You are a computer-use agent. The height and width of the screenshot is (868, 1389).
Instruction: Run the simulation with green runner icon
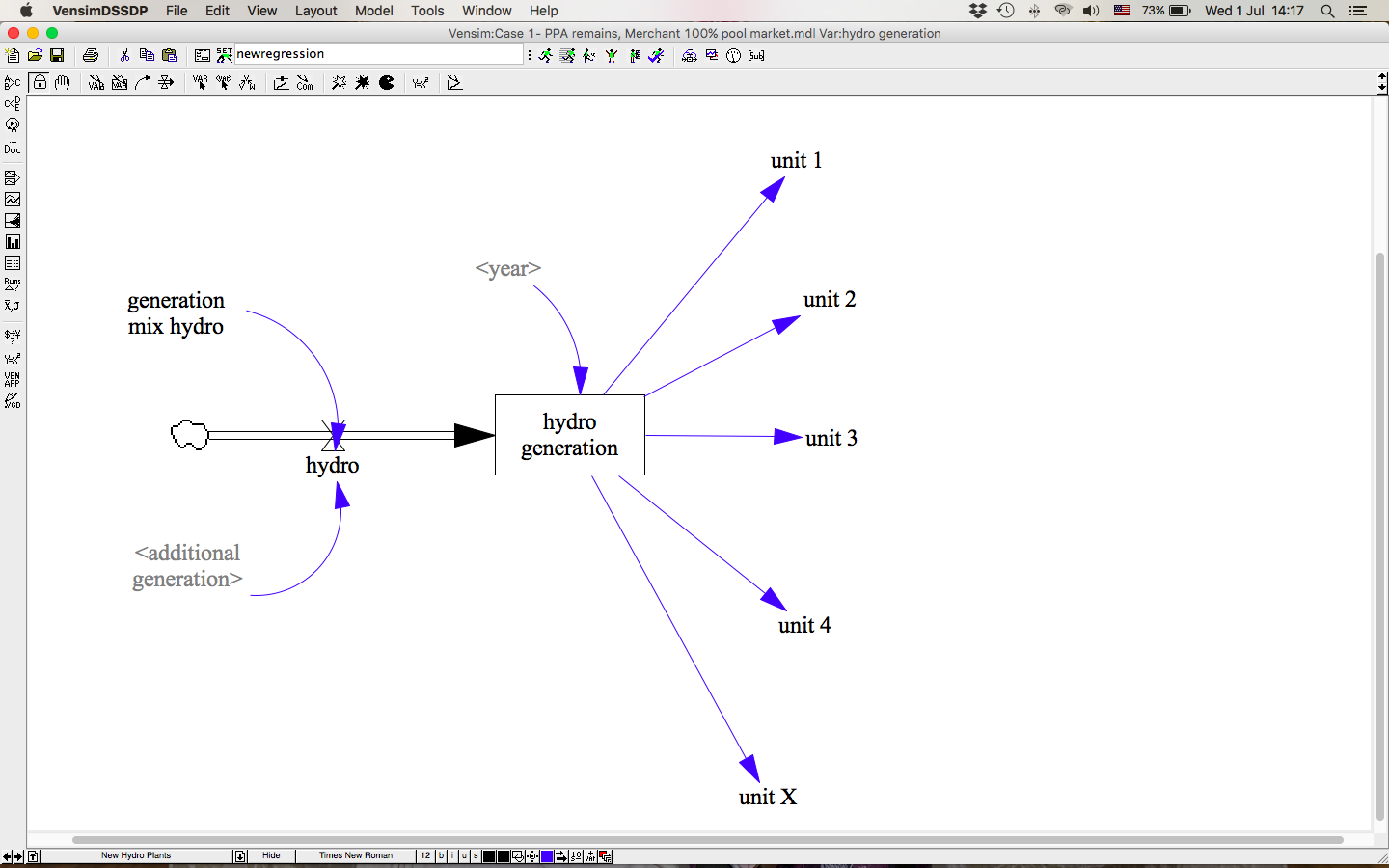[x=545, y=55]
